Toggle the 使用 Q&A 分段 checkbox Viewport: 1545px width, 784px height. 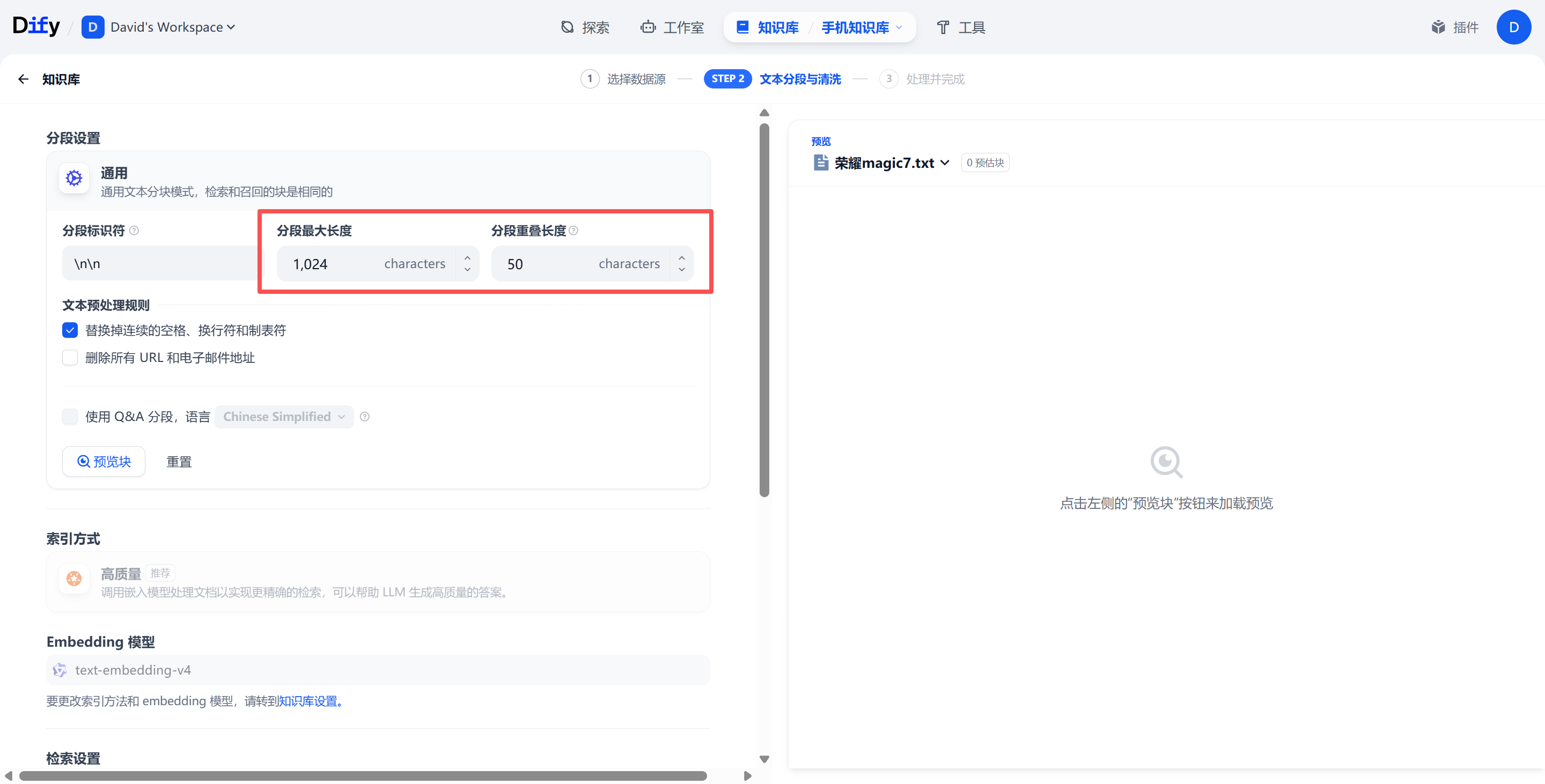tap(70, 417)
